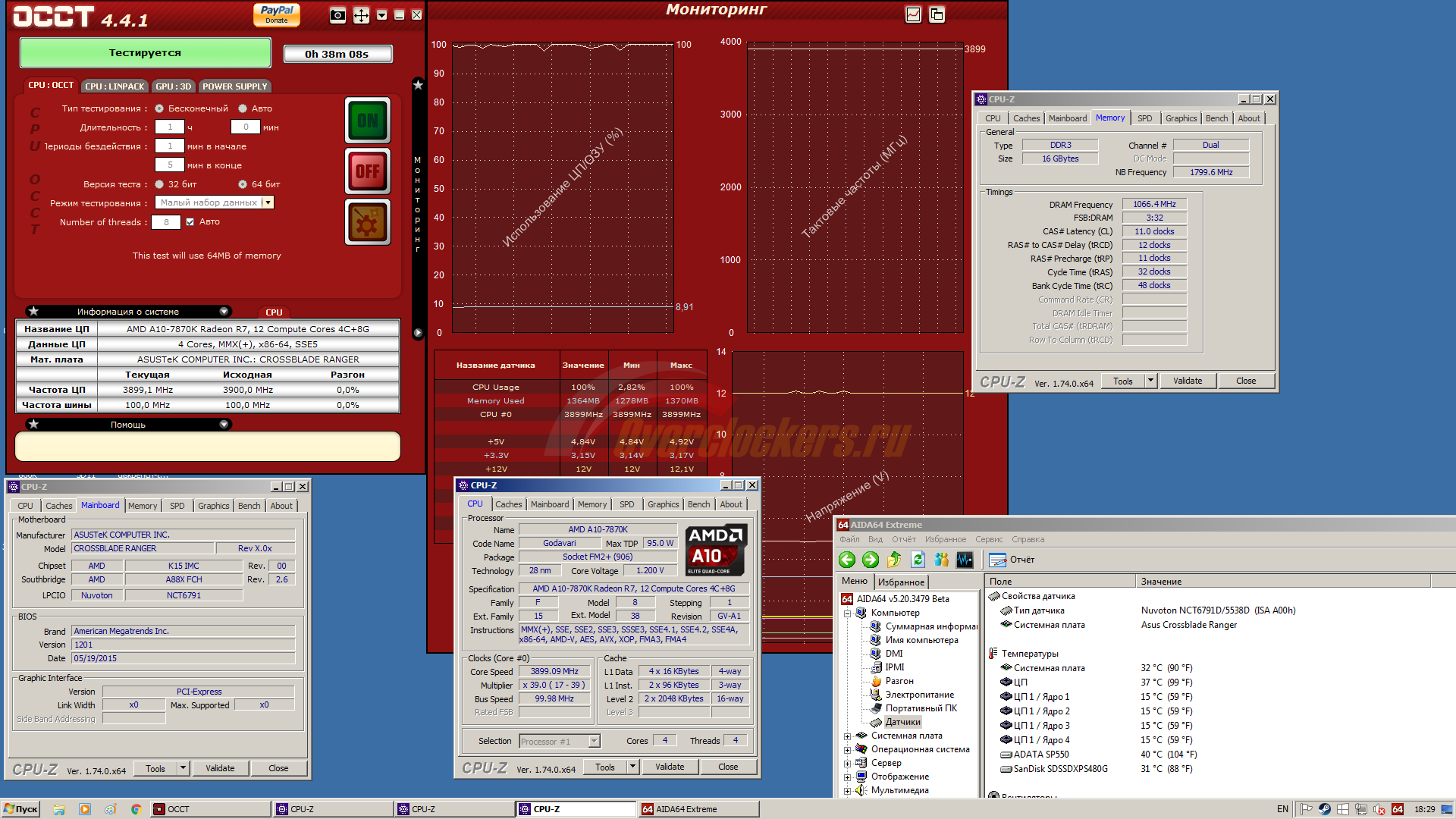
Task: Click the PayPal Donate icon
Action: click(x=277, y=14)
